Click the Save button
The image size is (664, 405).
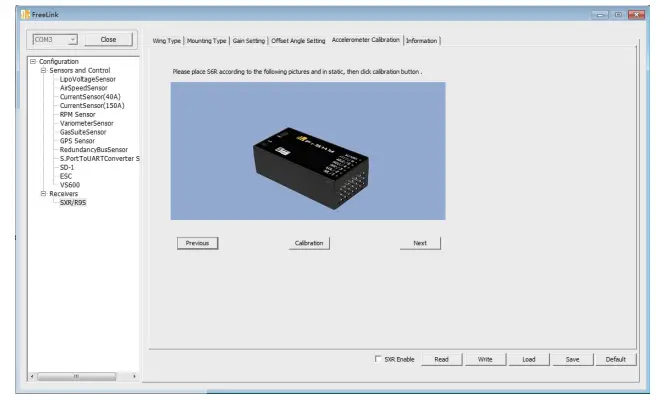[573, 359]
